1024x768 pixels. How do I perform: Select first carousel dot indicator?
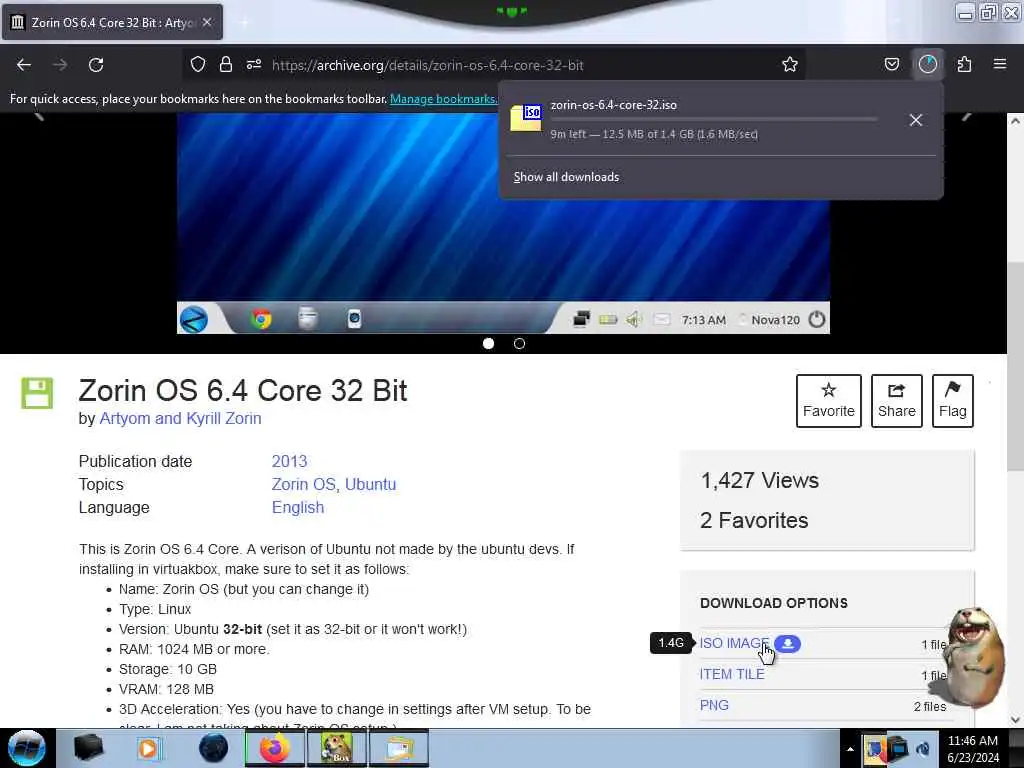pos(488,344)
